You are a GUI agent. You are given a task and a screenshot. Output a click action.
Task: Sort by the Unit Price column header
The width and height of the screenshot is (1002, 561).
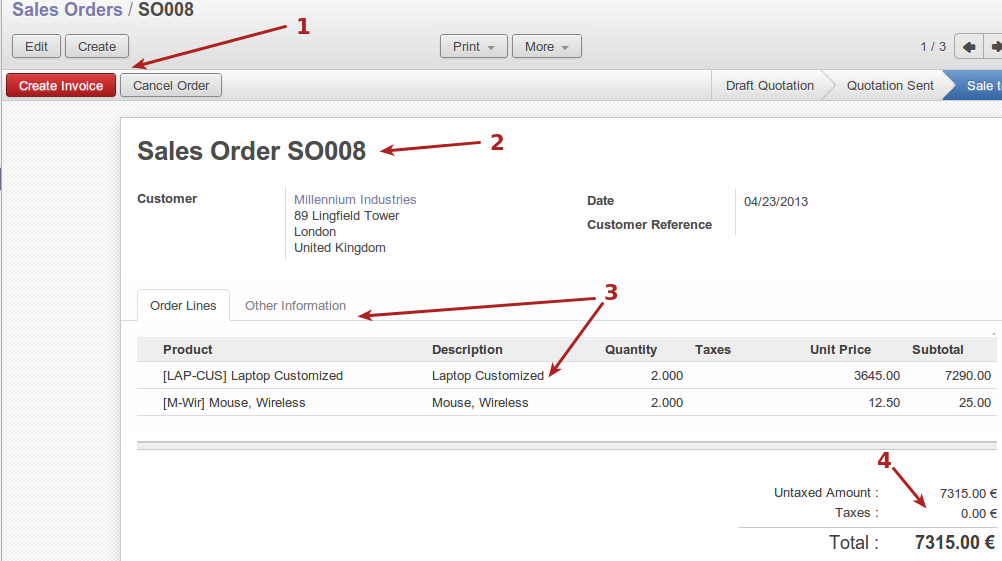[840, 350]
